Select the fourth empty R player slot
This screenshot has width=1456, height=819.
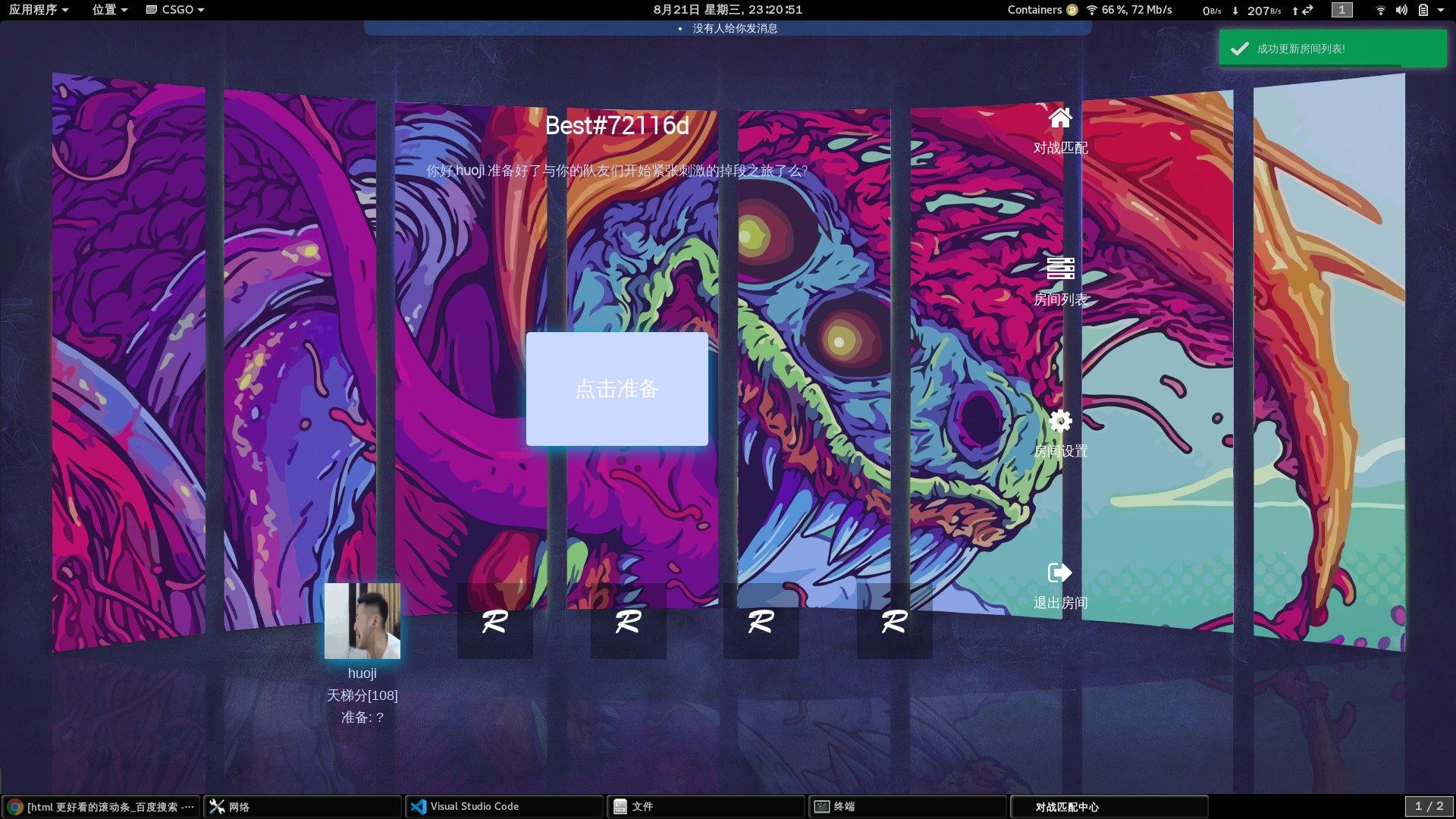coord(895,621)
